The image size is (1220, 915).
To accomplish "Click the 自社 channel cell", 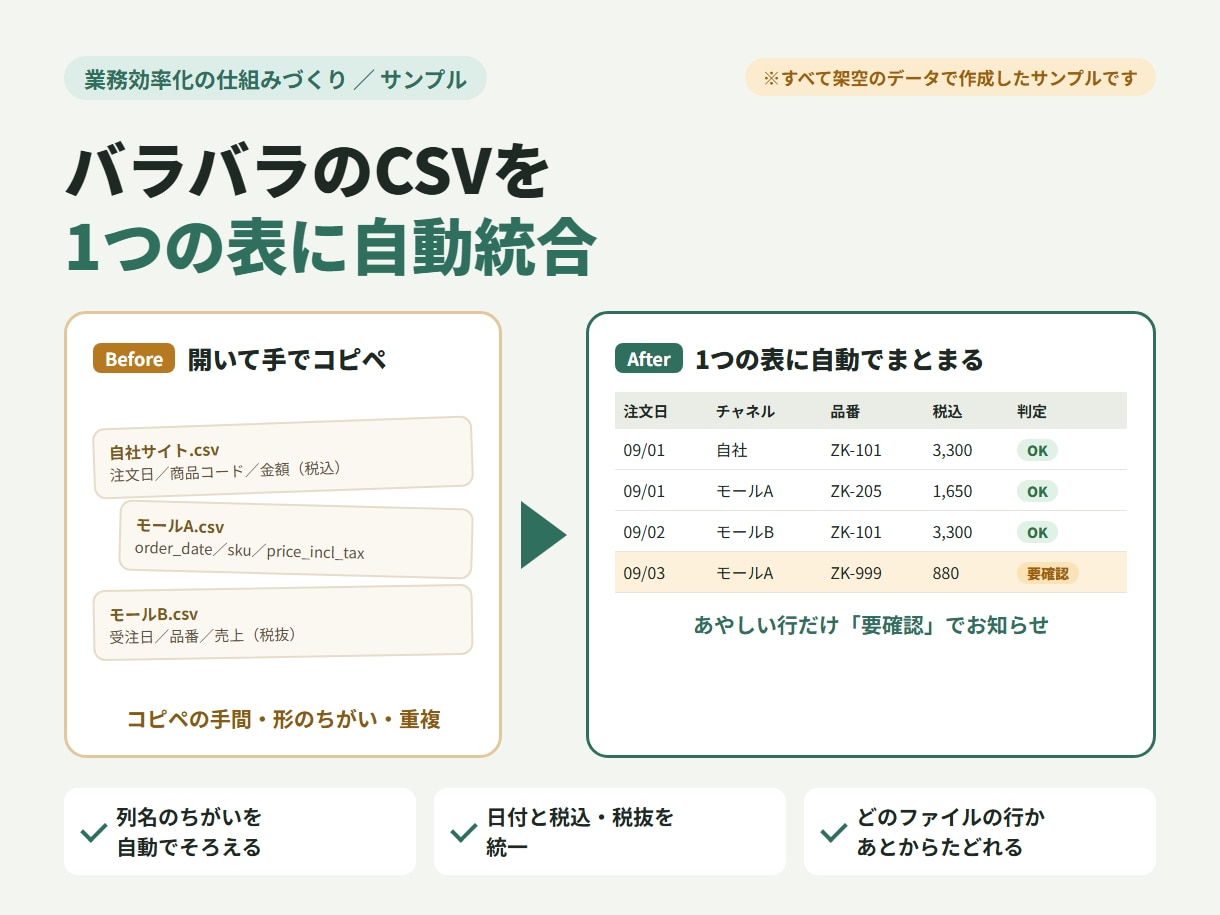I will (x=732, y=450).
